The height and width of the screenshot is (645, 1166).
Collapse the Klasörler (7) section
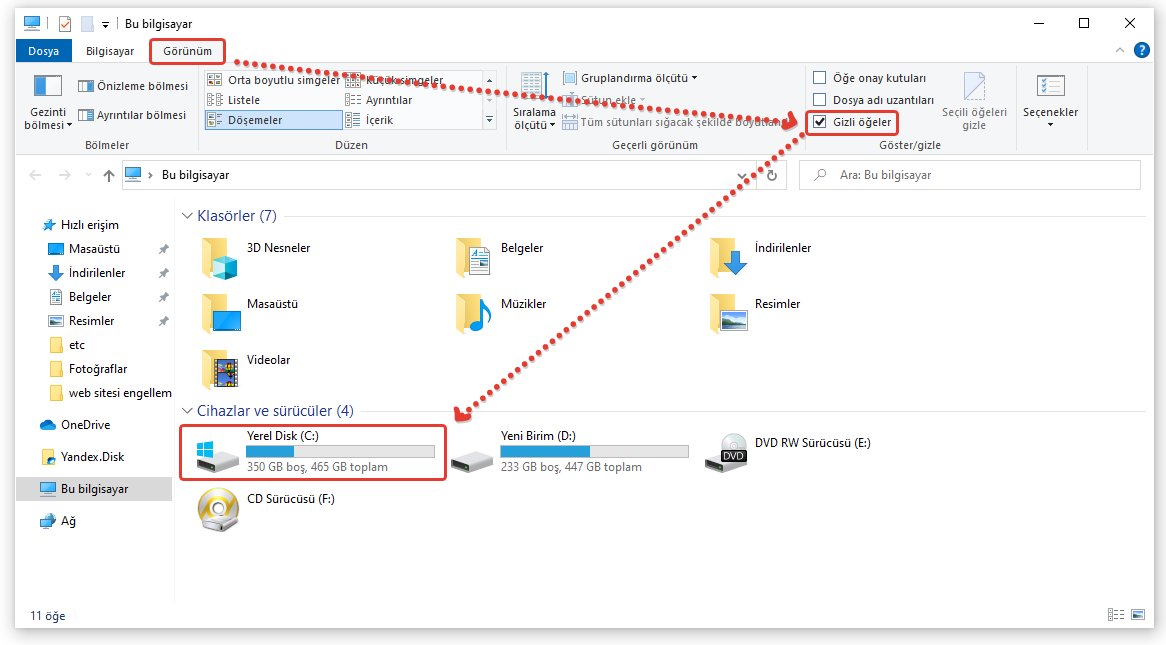coord(187,216)
